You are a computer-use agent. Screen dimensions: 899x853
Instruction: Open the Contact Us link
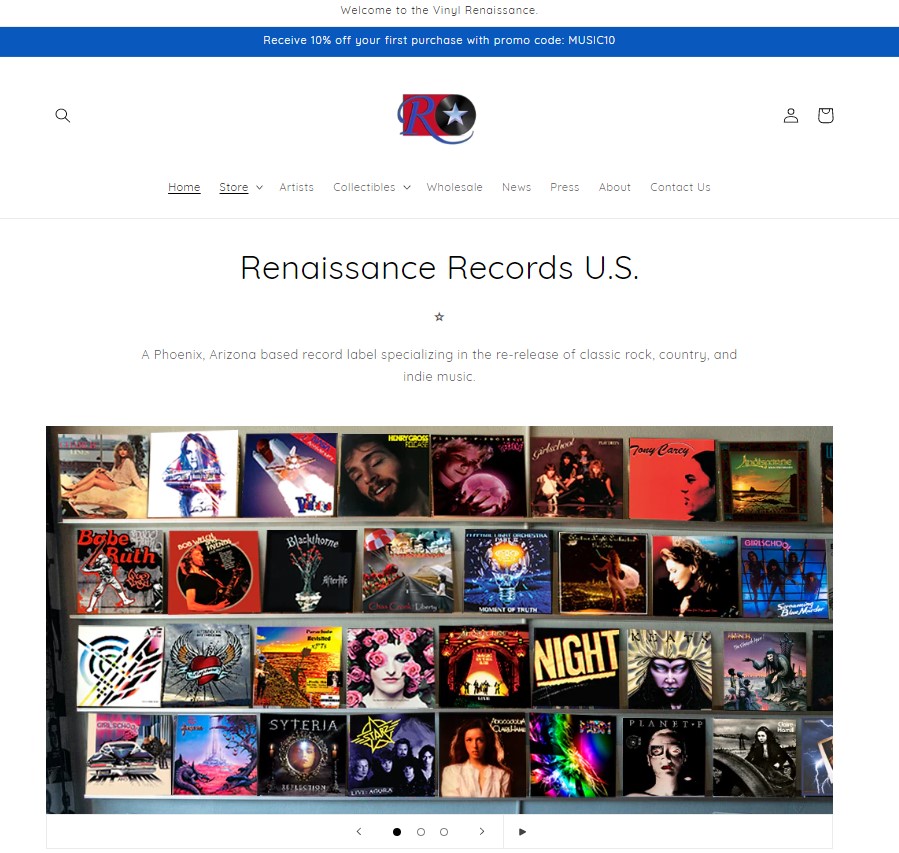tap(680, 187)
